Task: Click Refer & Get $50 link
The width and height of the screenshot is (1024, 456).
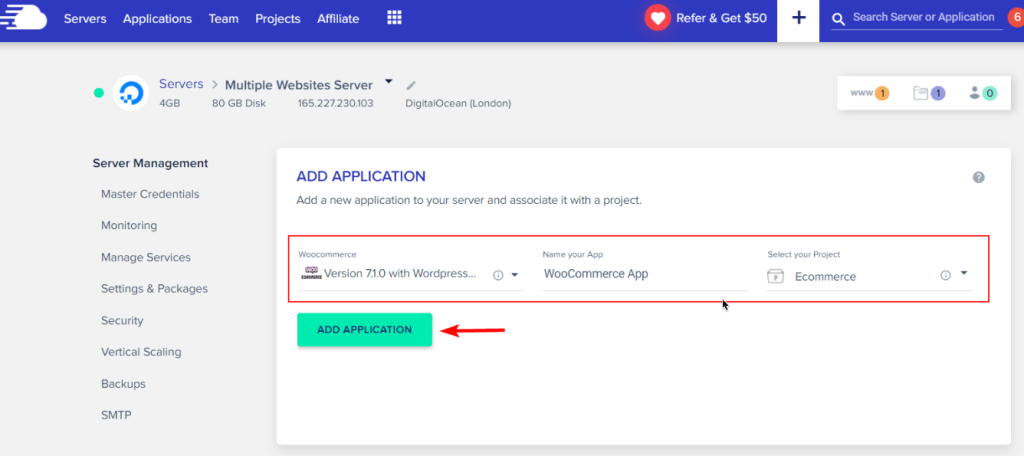Action: [721, 18]
